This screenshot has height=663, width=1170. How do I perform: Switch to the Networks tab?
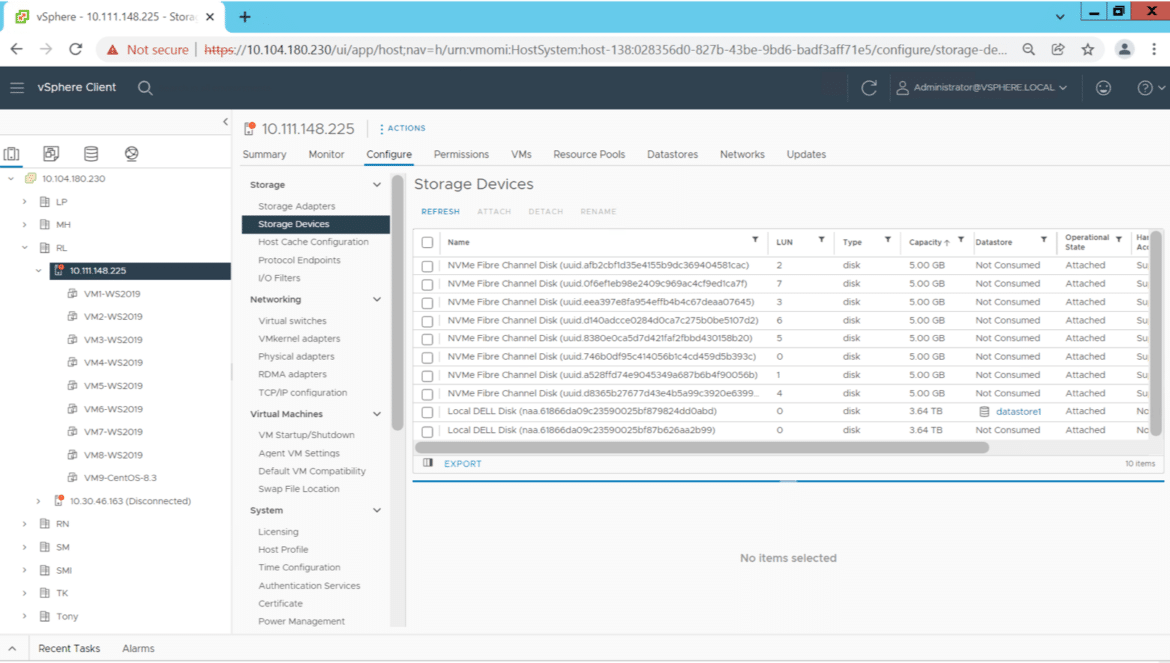(742, 154)
